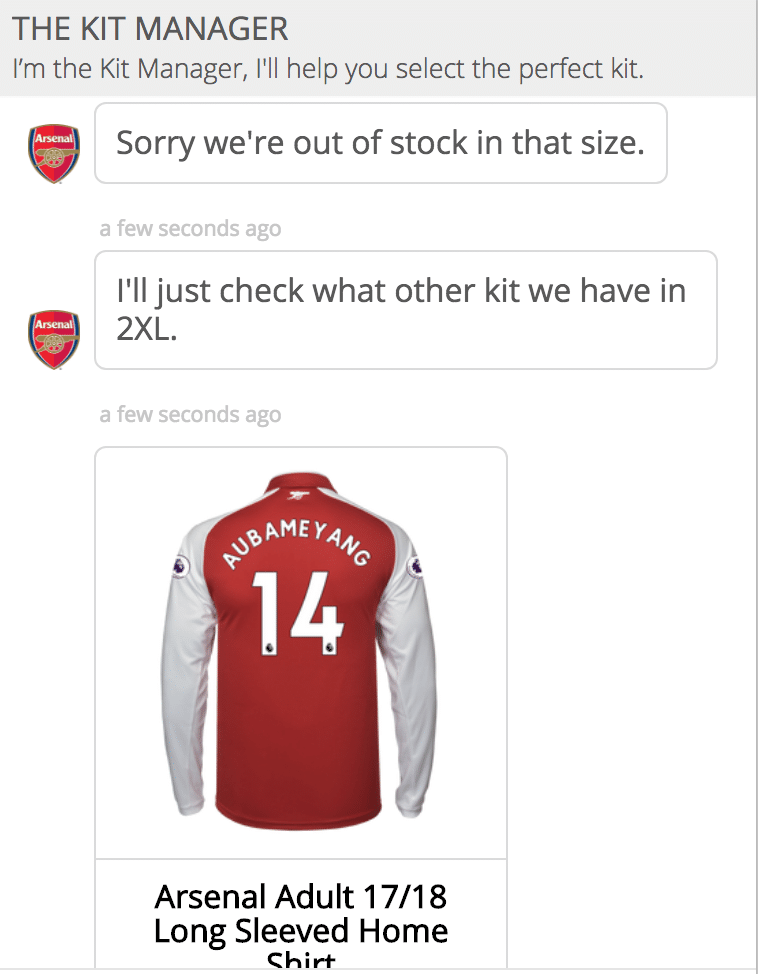Click the AUBAMEYANG name lettering on the shirt
The width and height of the screenshot is (758, 974).
297,545
